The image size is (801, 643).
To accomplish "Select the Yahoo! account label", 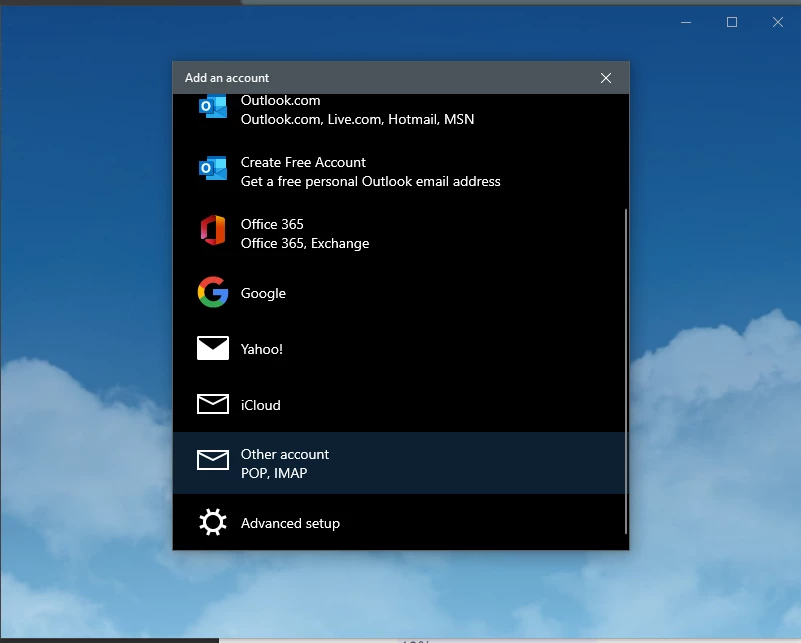I will click(x=262, y=349).
